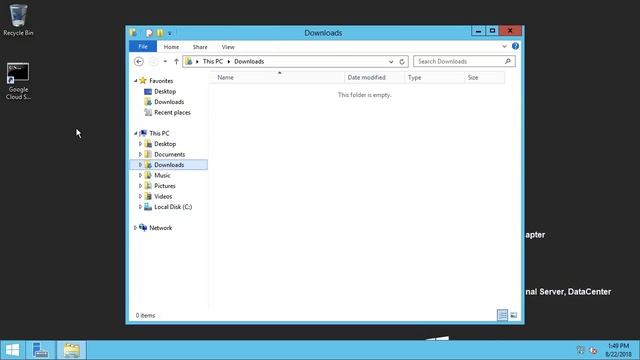
Task: Open the Share ribbon tab
Action: click(x=200, y=47)
